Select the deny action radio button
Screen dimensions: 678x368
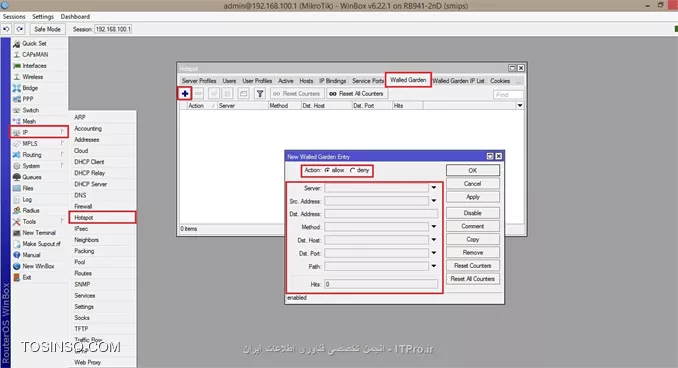click(x=353, y=170)
